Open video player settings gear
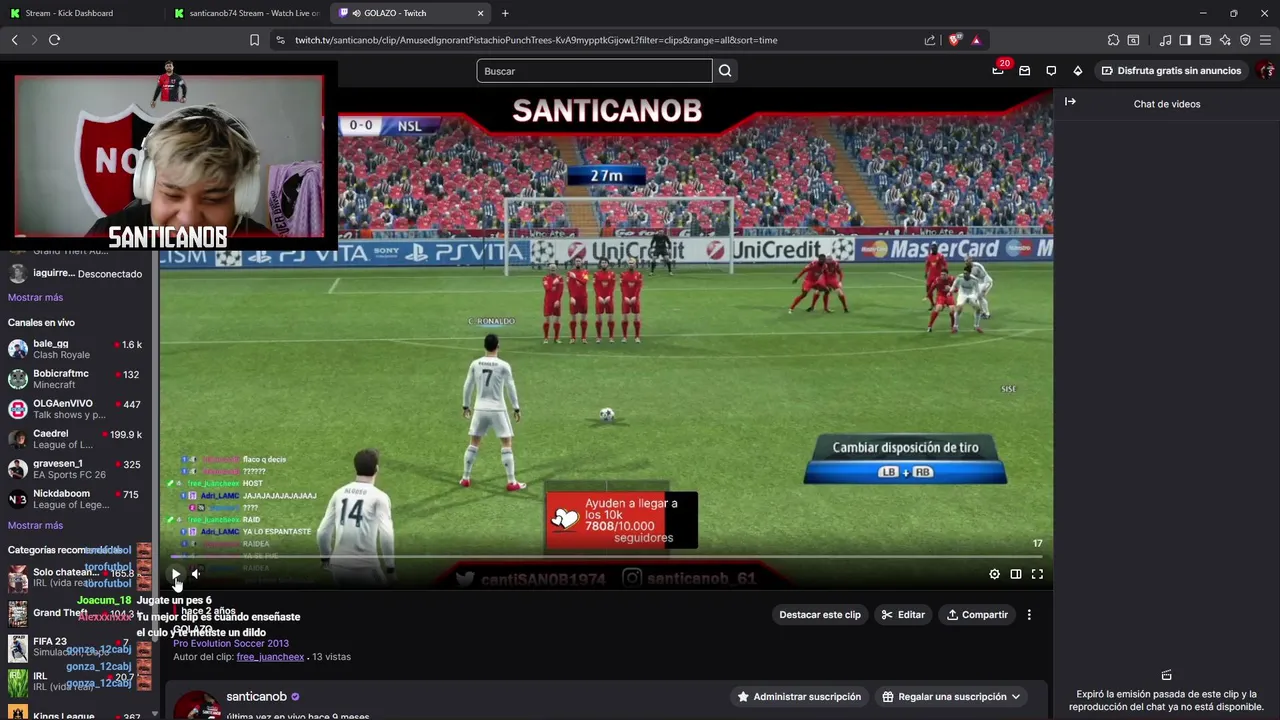1280x720 pixels. point(994,574)
